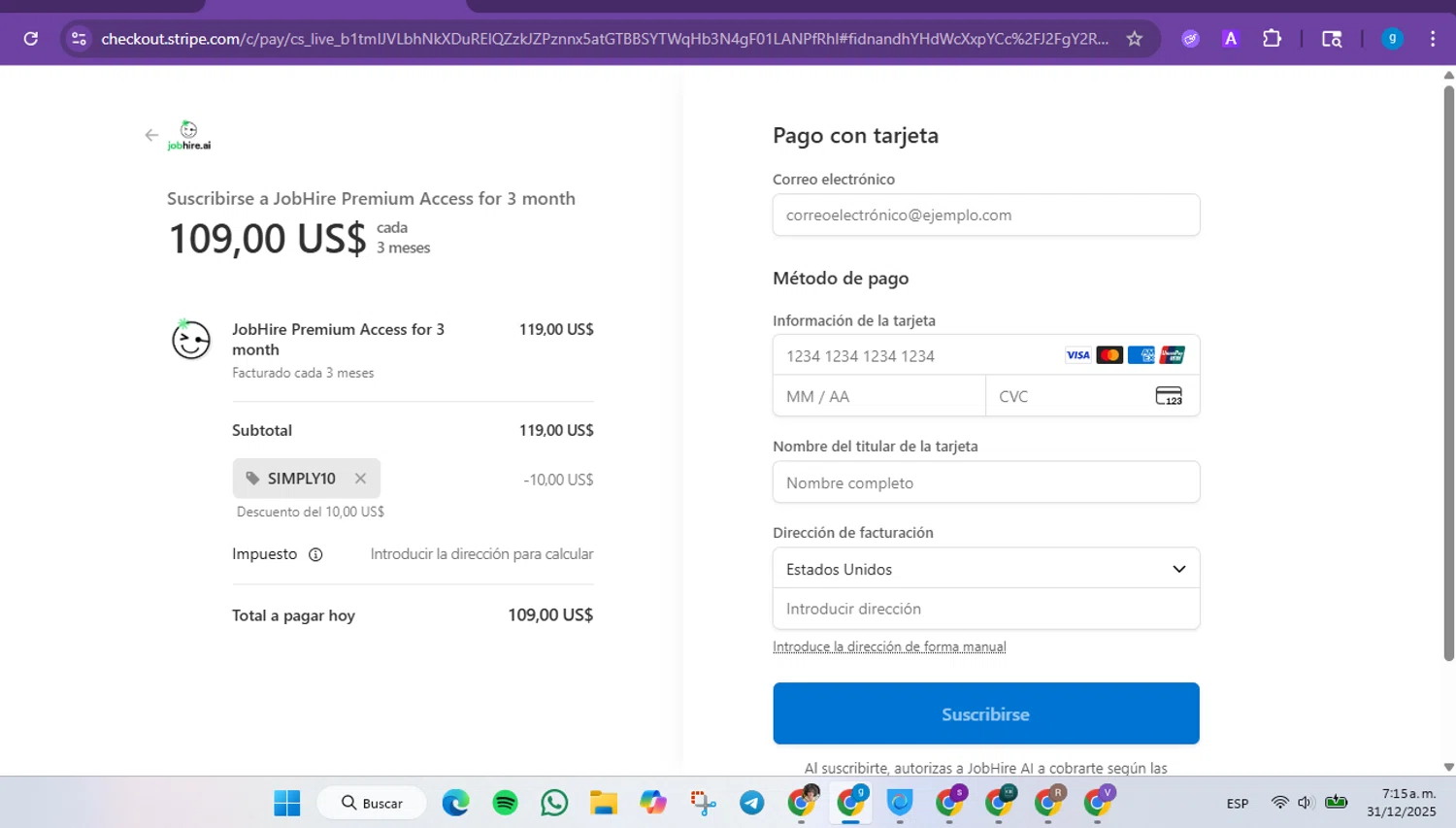The image size is (1456, 828).
Task: Focus the MM / AA expiry field
Action: [879, 396]
